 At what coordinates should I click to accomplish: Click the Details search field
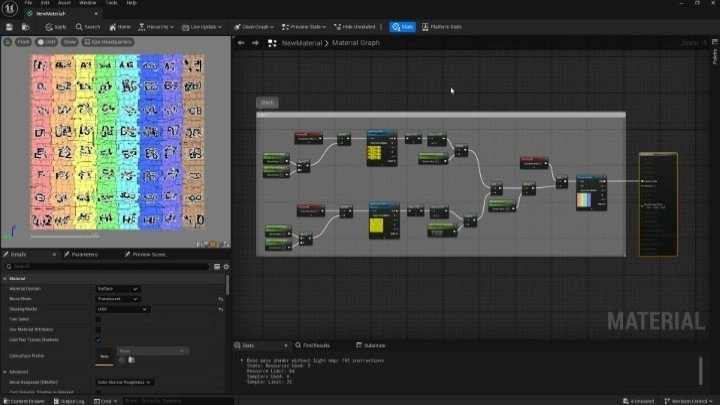tap(100, 266)
